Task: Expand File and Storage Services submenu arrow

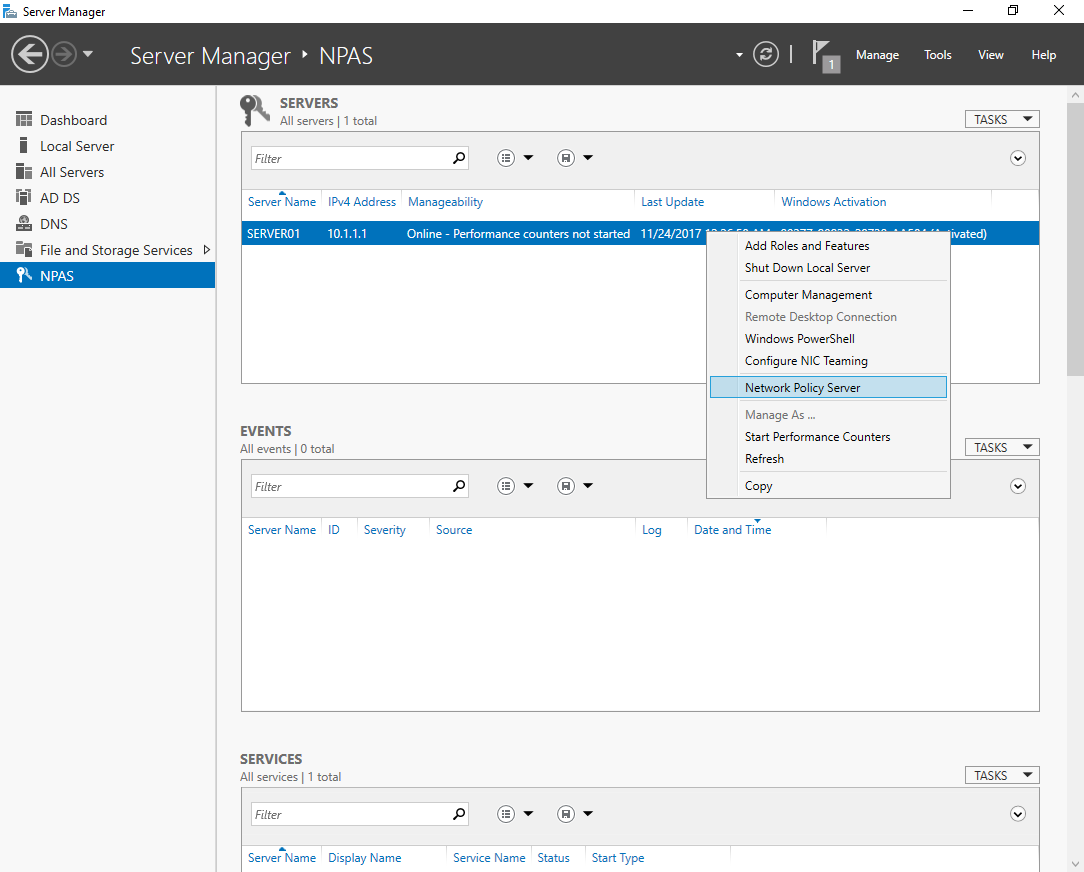Action: coord(207,250)
